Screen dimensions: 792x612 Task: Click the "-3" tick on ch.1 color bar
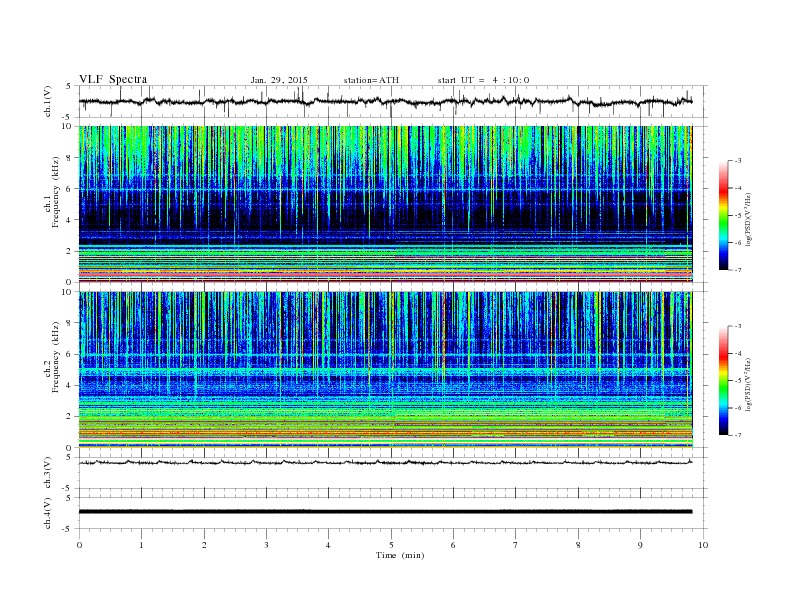pyautogui.click(x=738, y=161)
